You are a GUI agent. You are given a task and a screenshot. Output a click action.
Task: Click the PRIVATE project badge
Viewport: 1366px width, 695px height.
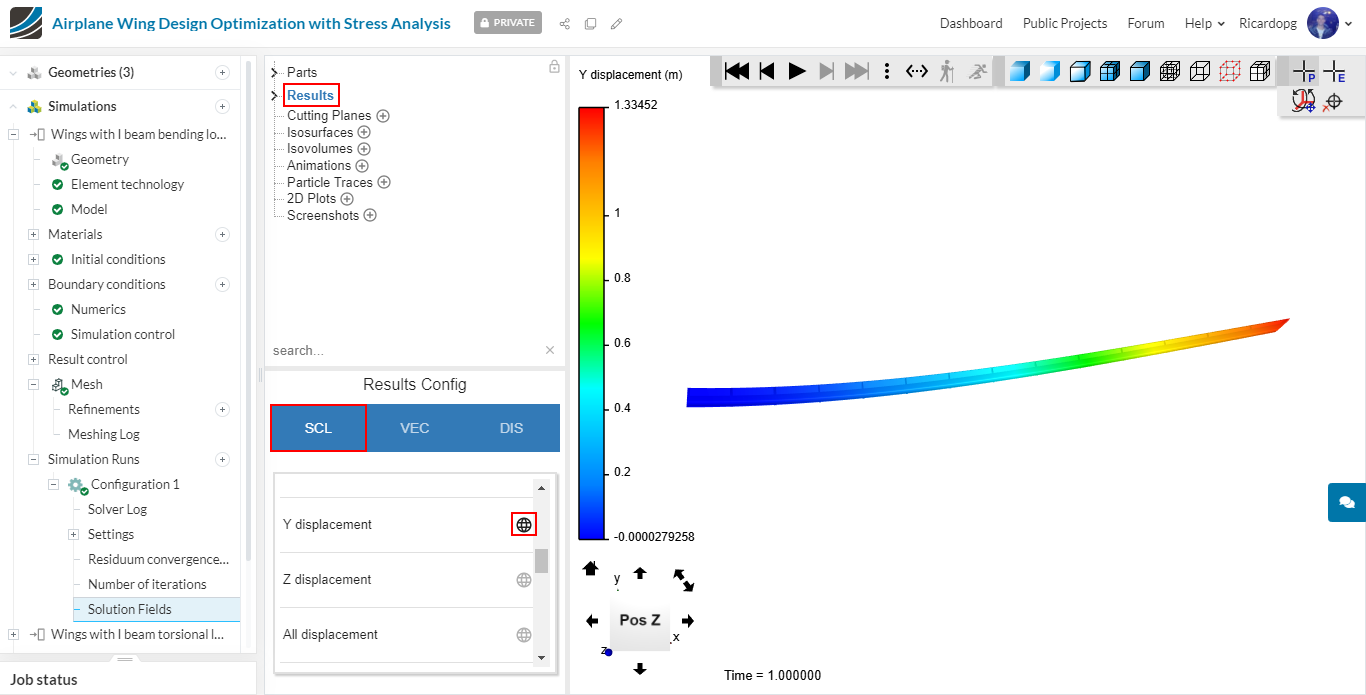508,22
